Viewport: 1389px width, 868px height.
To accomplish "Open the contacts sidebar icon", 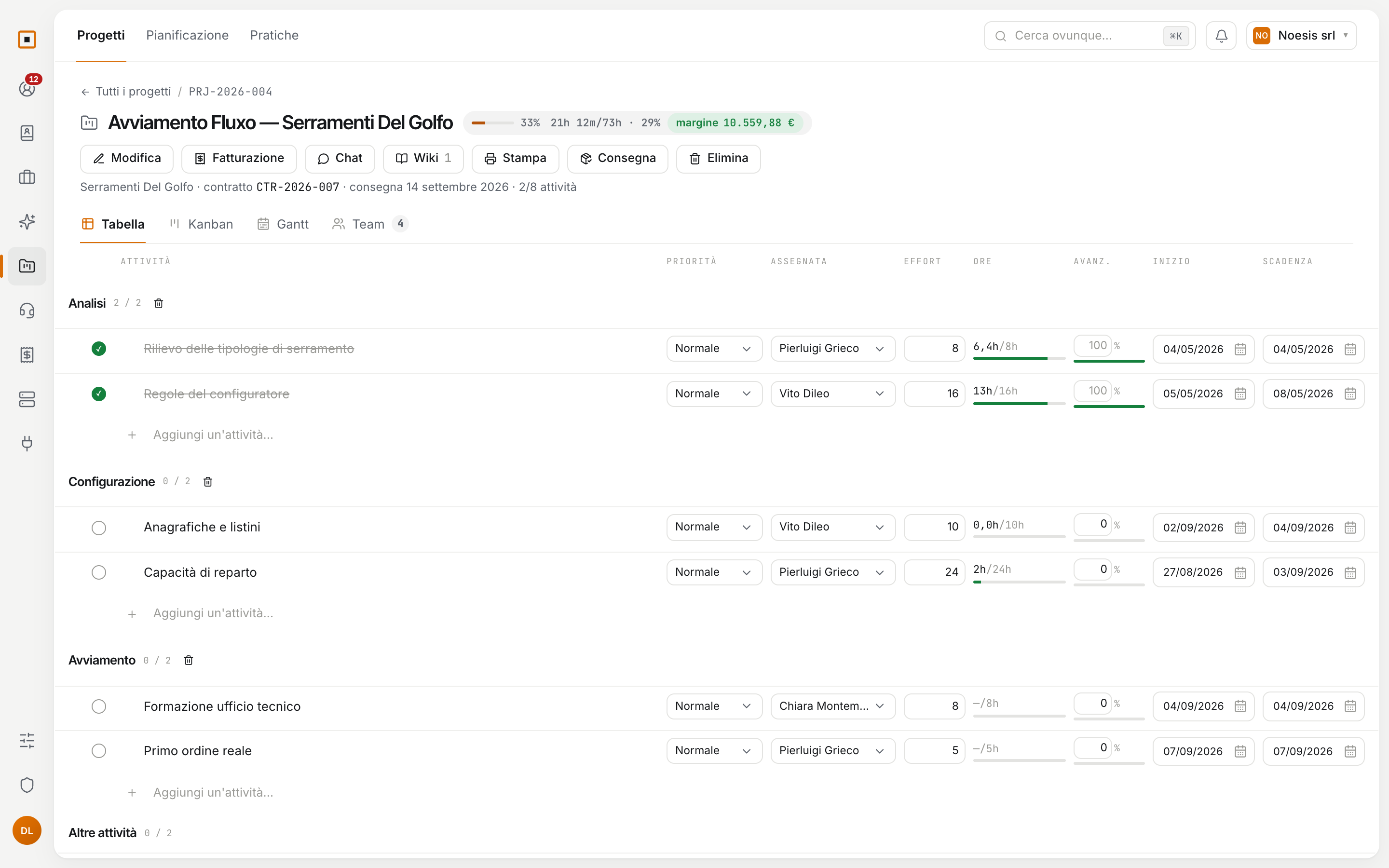I will tap(27, 133).
